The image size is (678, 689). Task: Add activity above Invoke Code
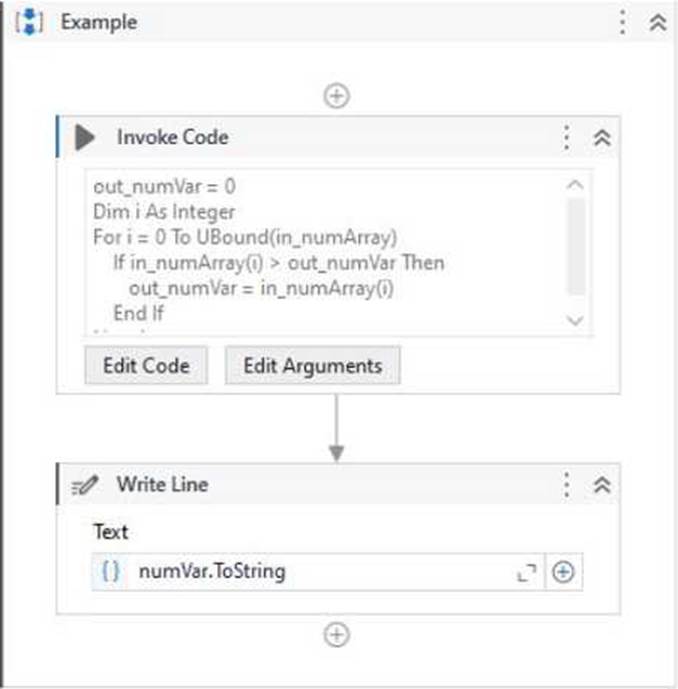[x=337, y=95]
